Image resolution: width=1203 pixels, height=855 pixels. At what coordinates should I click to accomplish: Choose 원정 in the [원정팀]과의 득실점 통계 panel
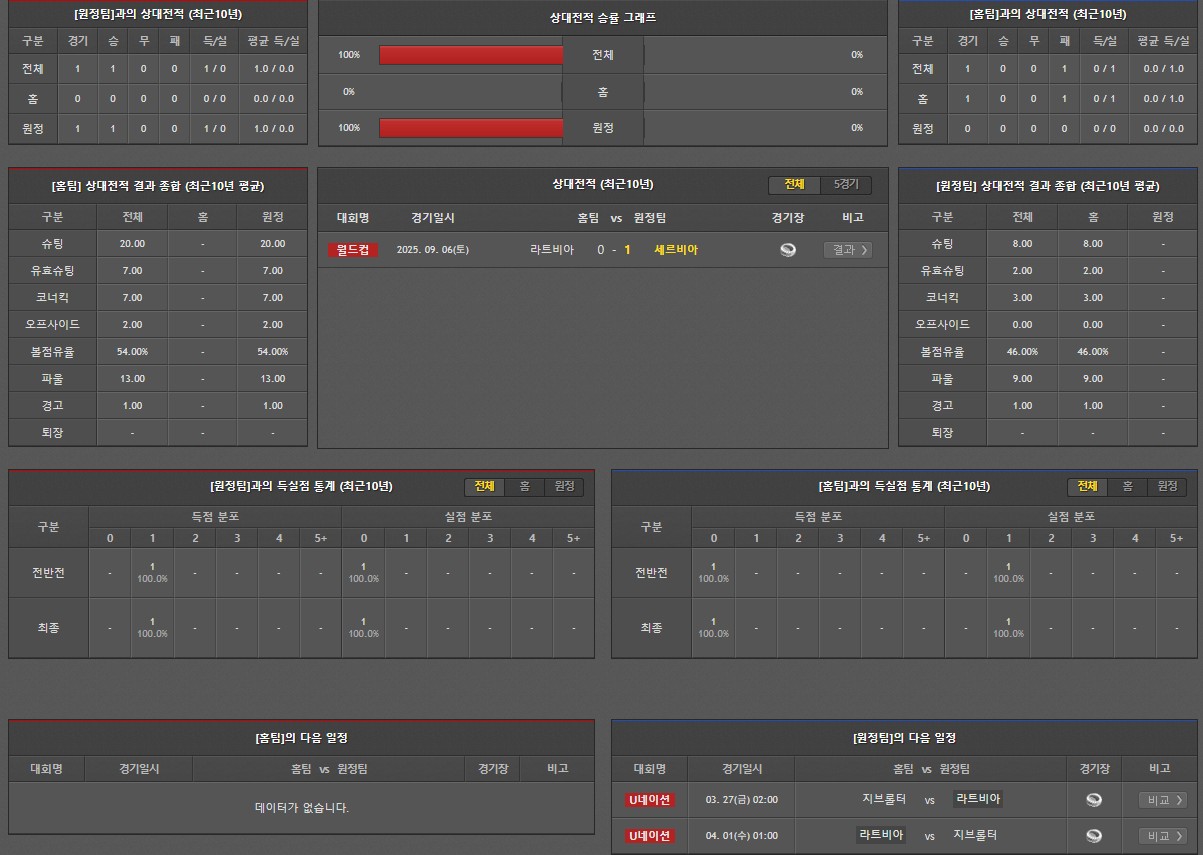[564, 487]
